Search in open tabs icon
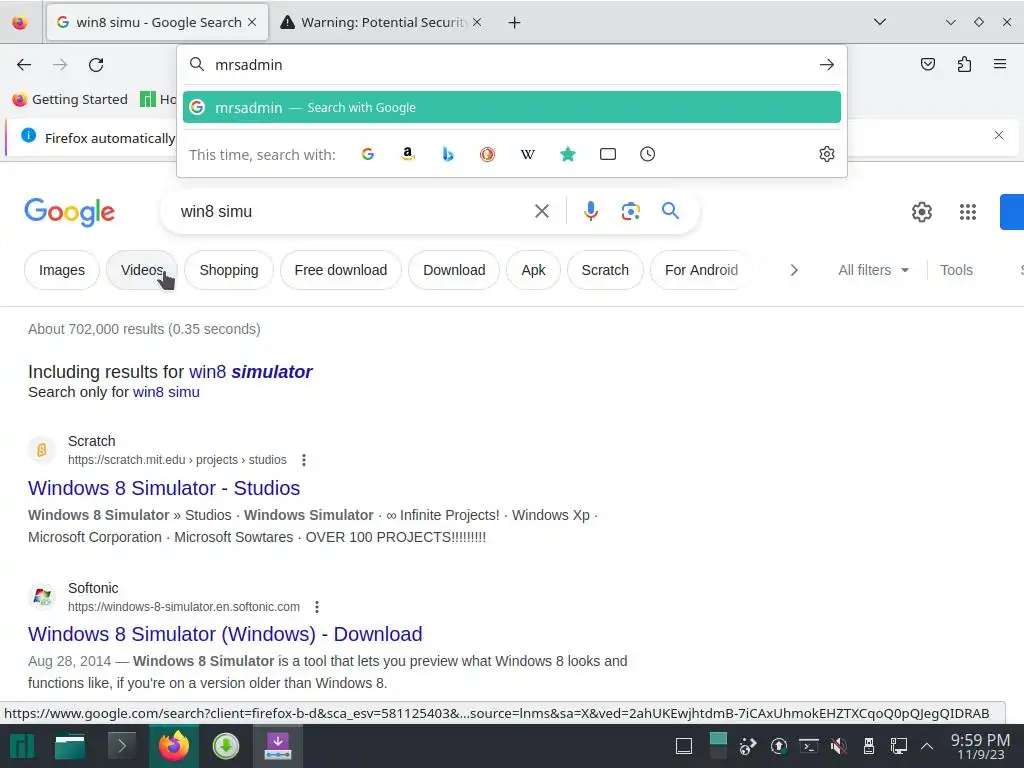 pyautogui.click(x=608, y=154)
